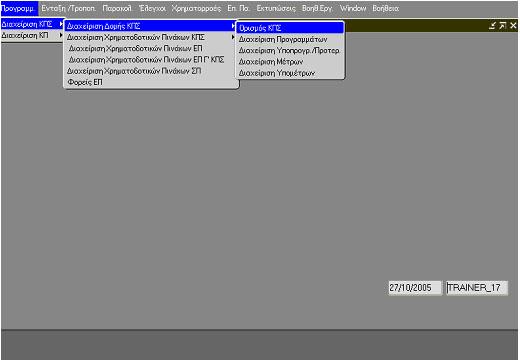Viewport: 520px width, 362px height.
Task: Choose Διαχείριση Χρηματοδοτικών Πινάκων ΚΠΣ
Action: tap(151, 37)
